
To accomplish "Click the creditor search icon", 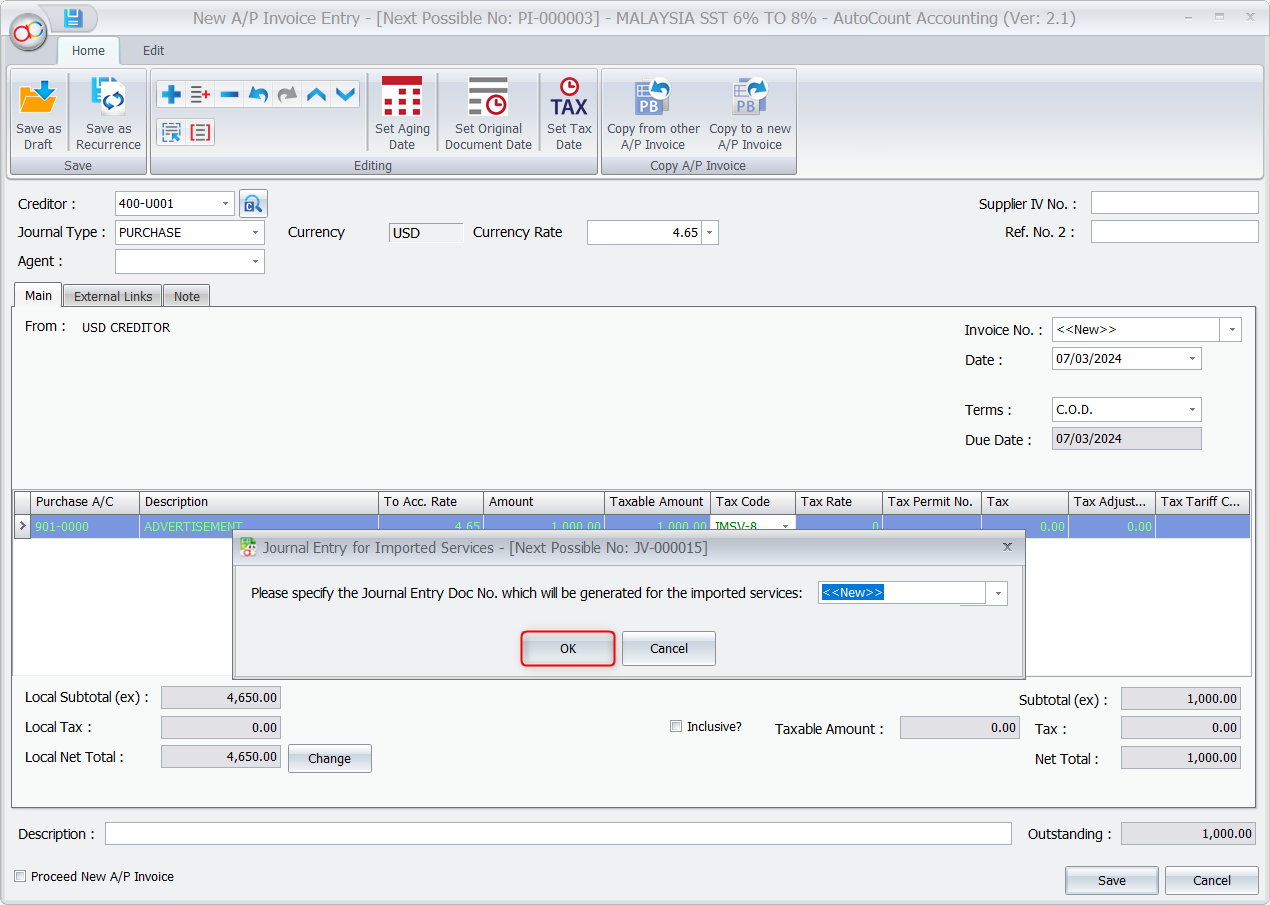I will (x=253, y=204).
